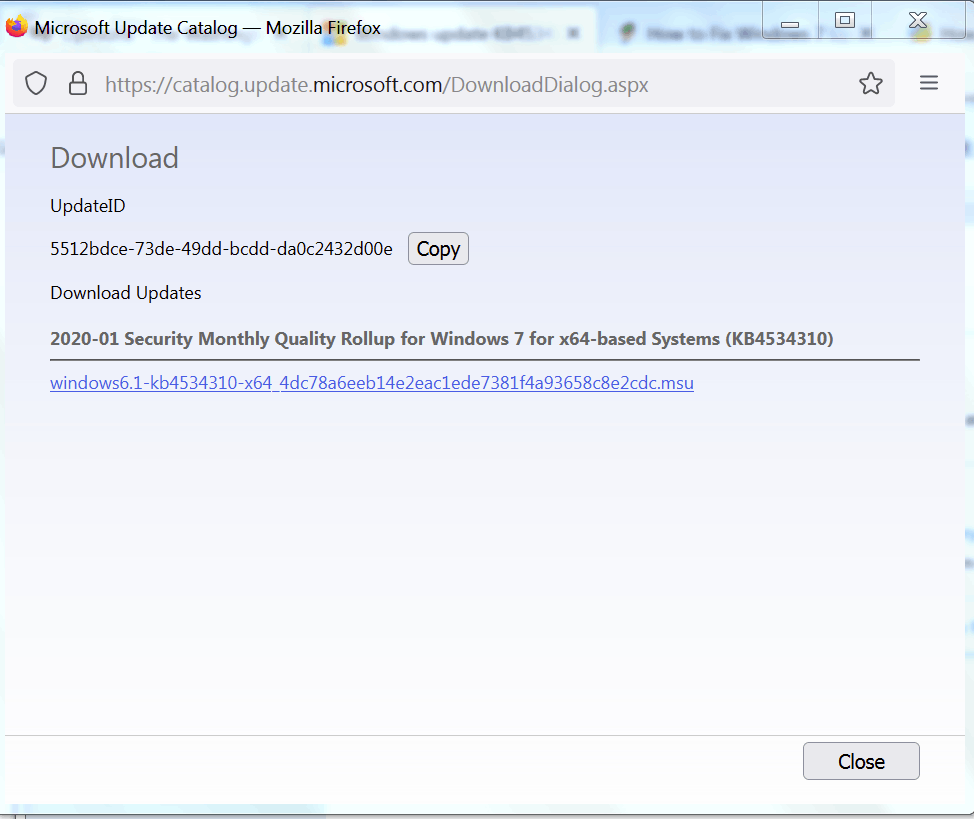Bookmark this page with the star icon
The width and height of the screenshot is (974, 819).
tap(871, 83)
